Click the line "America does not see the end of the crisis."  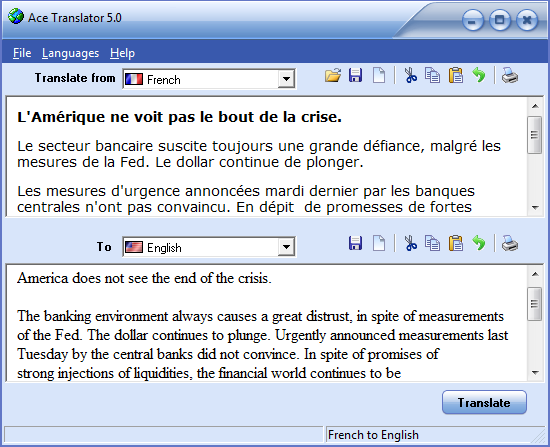coord(144,278)
